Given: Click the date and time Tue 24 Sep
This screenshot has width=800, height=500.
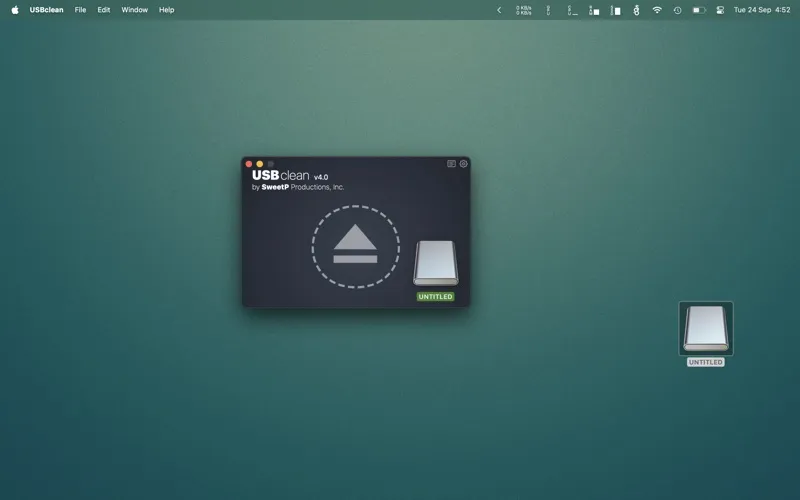Looking at the screenshot, I should (762, 10).
